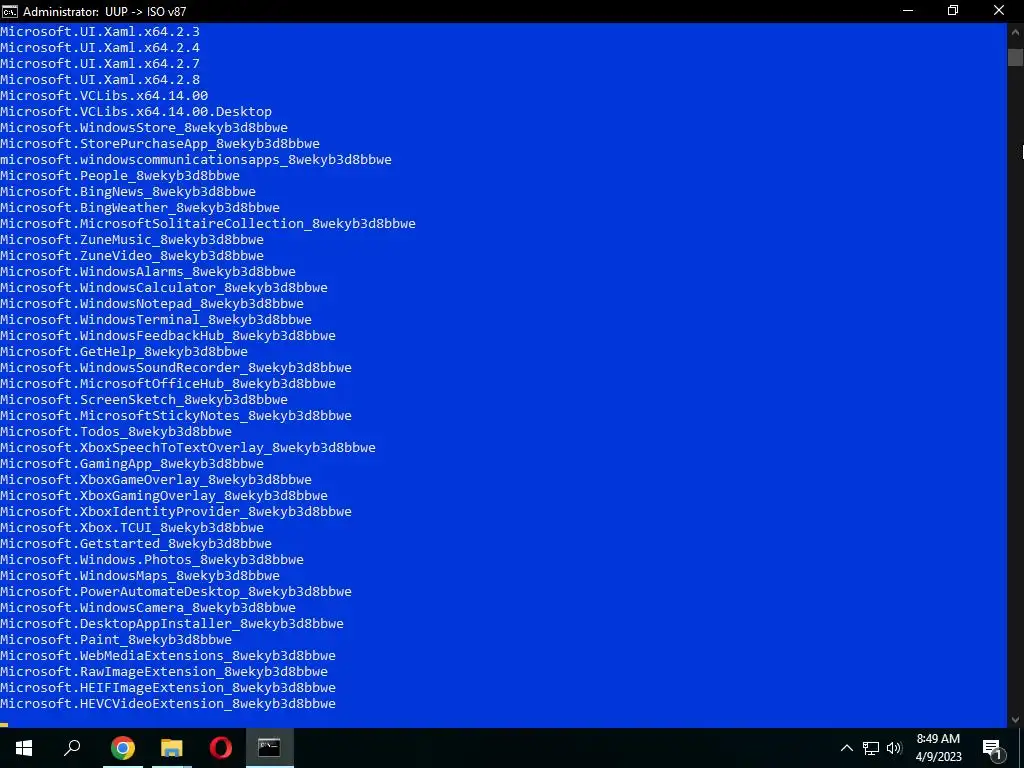The image size is (1024, 768).
Task: Click the Microsoft.Windows.Photos line
Action: point(152,560)
